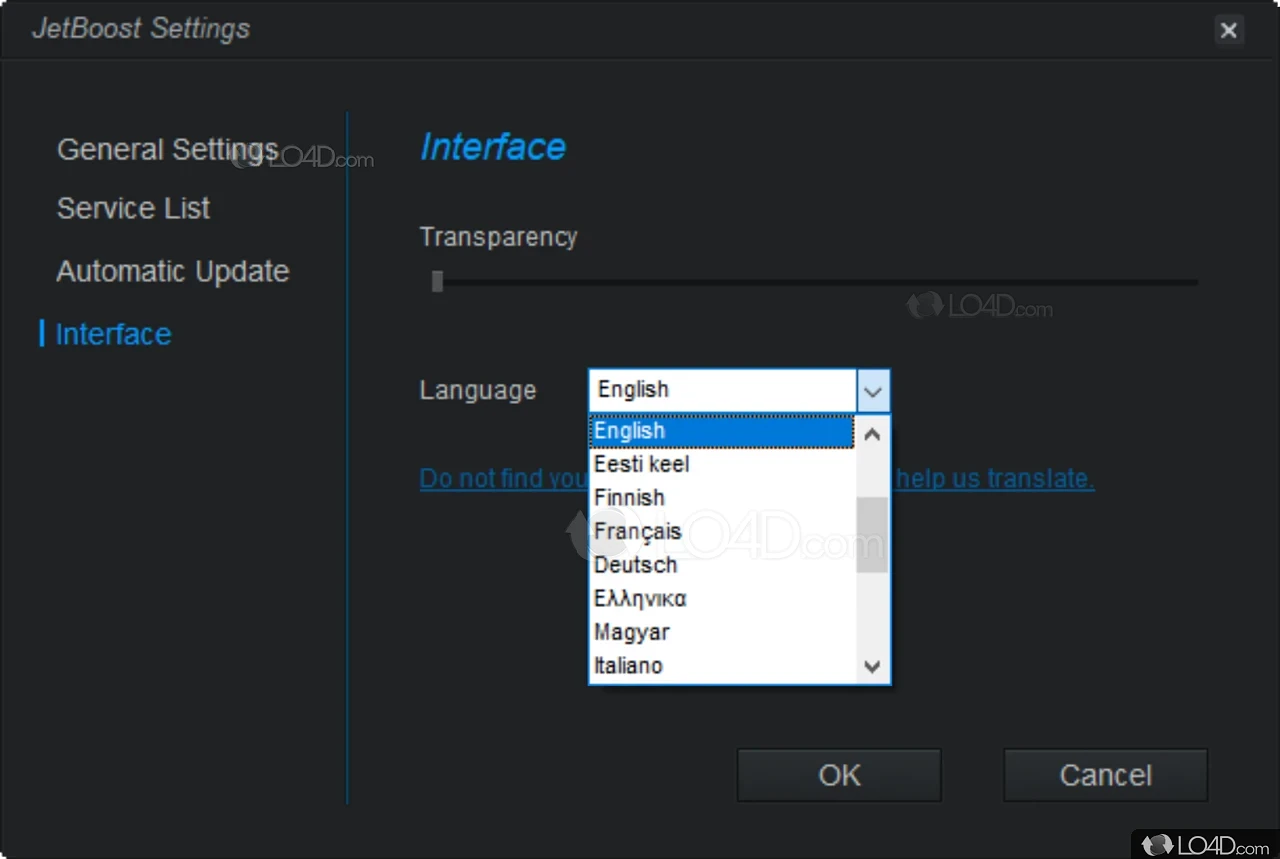Viewport: 1280px width, 859px height.
Task: Click the list scrollbar up arrow
Action: point(872,434)
